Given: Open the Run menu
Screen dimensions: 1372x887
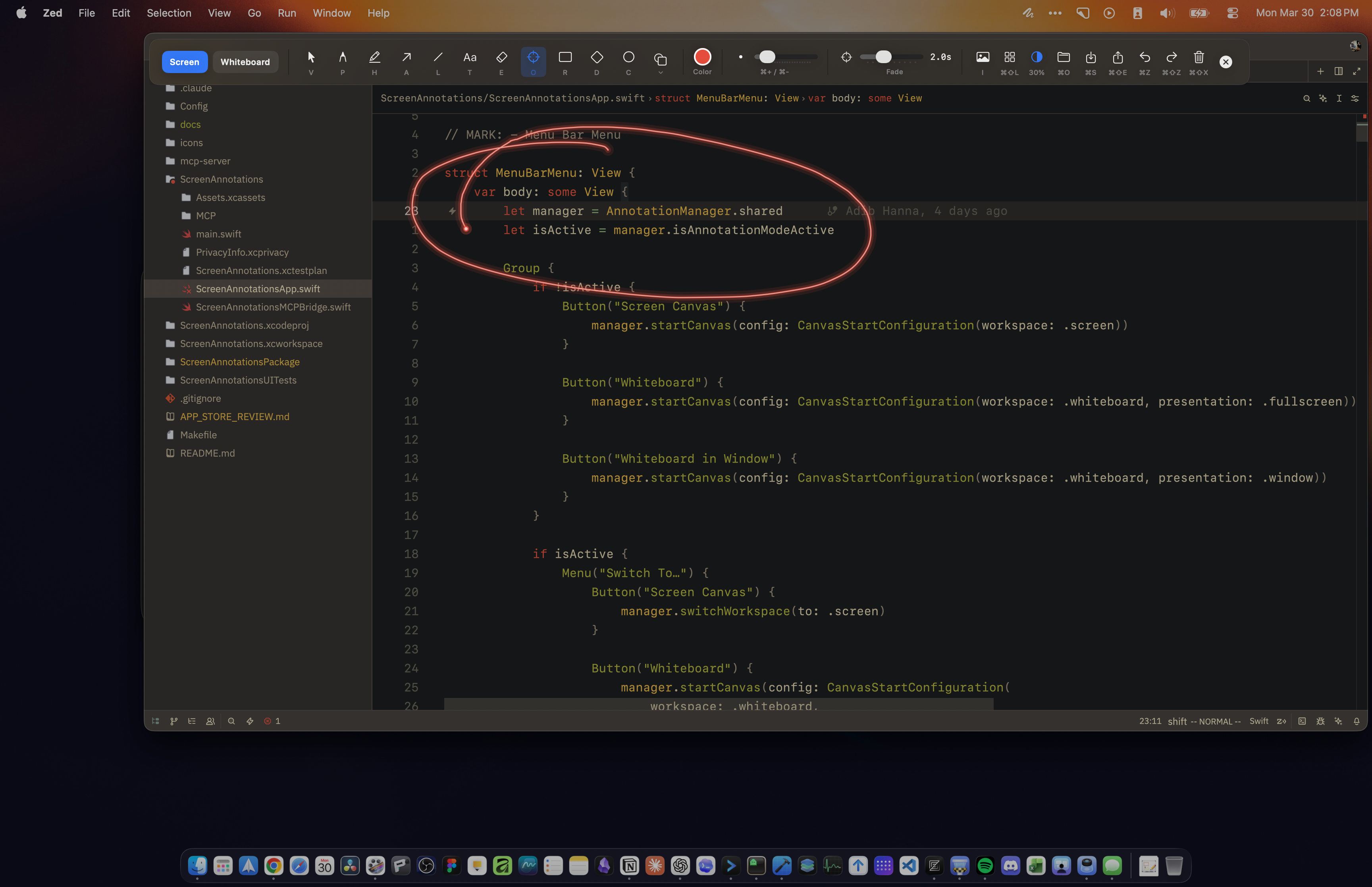Looking at the screenshot, I should (286, 13).
